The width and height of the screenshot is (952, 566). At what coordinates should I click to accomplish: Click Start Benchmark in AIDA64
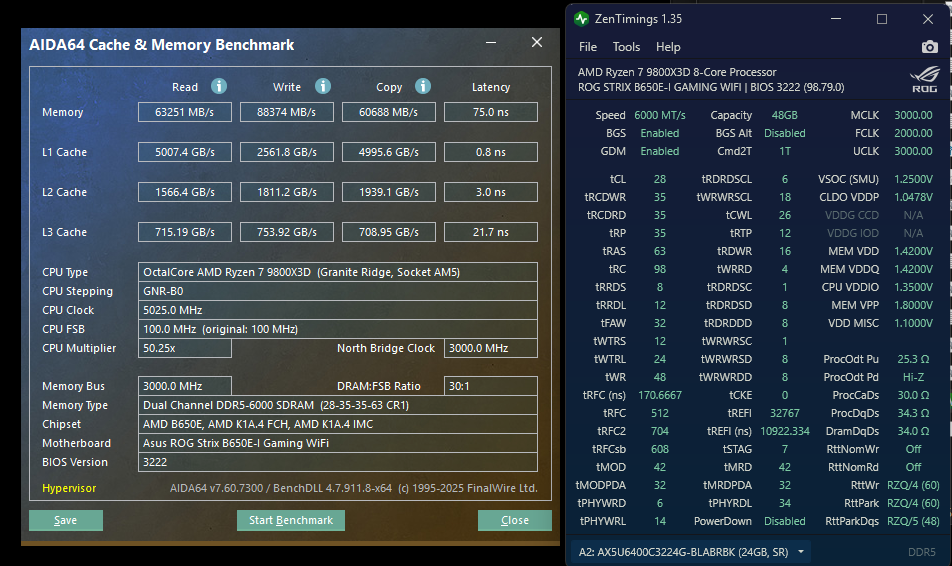point(291,520)
